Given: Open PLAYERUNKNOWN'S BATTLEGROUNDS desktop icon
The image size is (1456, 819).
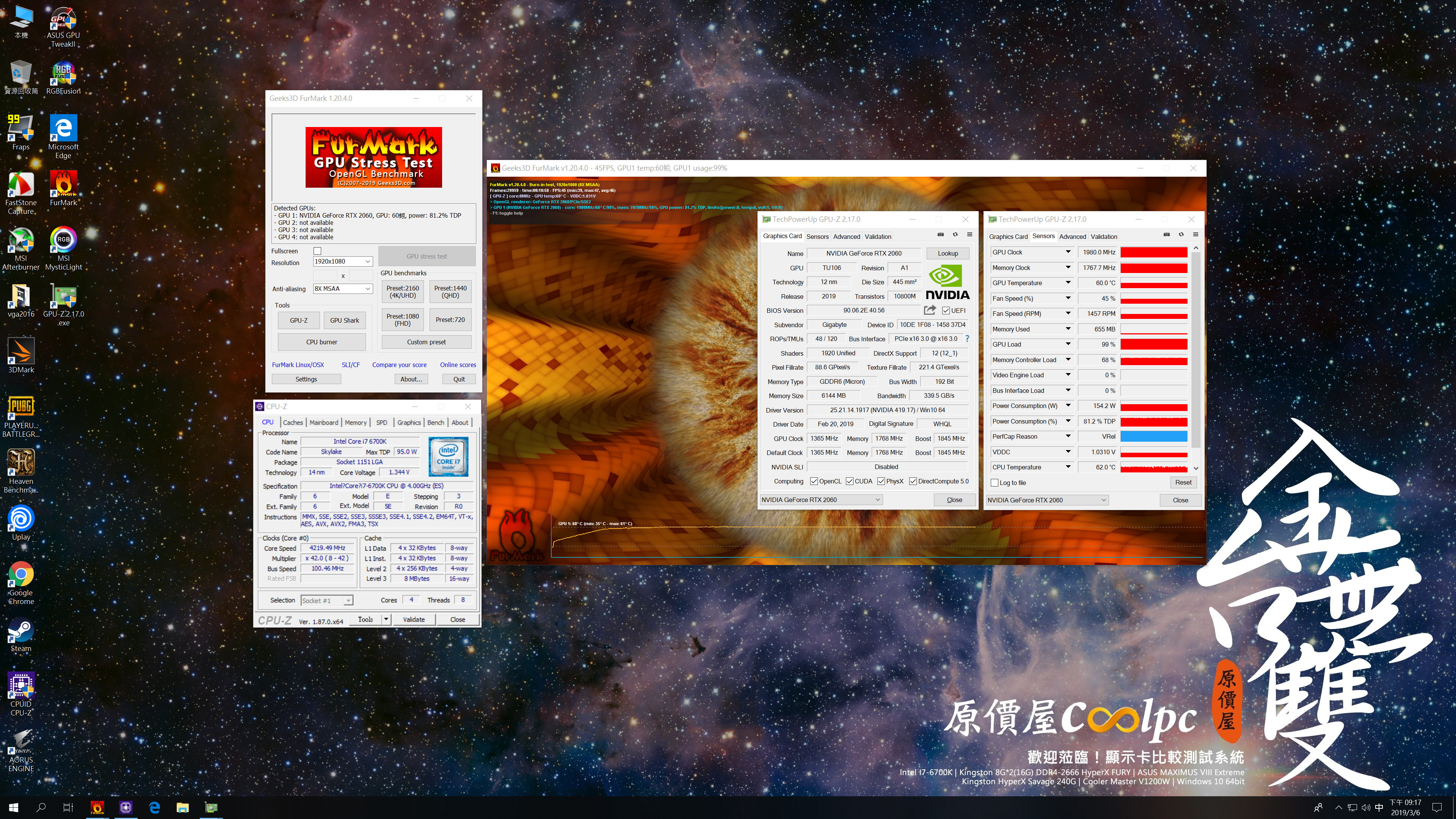Looking at the screenshot, I should tap(21, 416).
